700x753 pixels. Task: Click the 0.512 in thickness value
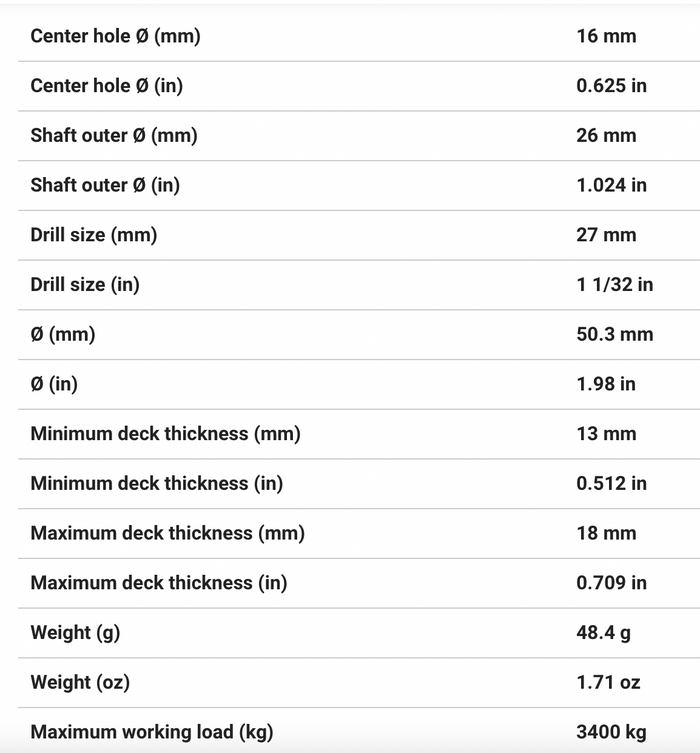pyautogui.click(x=611, y=483)
